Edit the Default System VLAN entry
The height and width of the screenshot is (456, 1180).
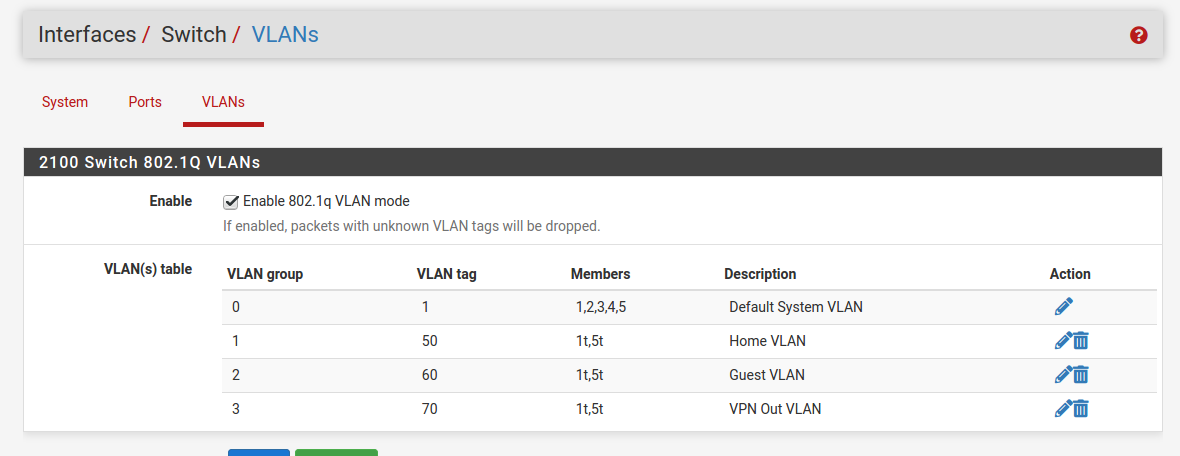(1063, 306)
